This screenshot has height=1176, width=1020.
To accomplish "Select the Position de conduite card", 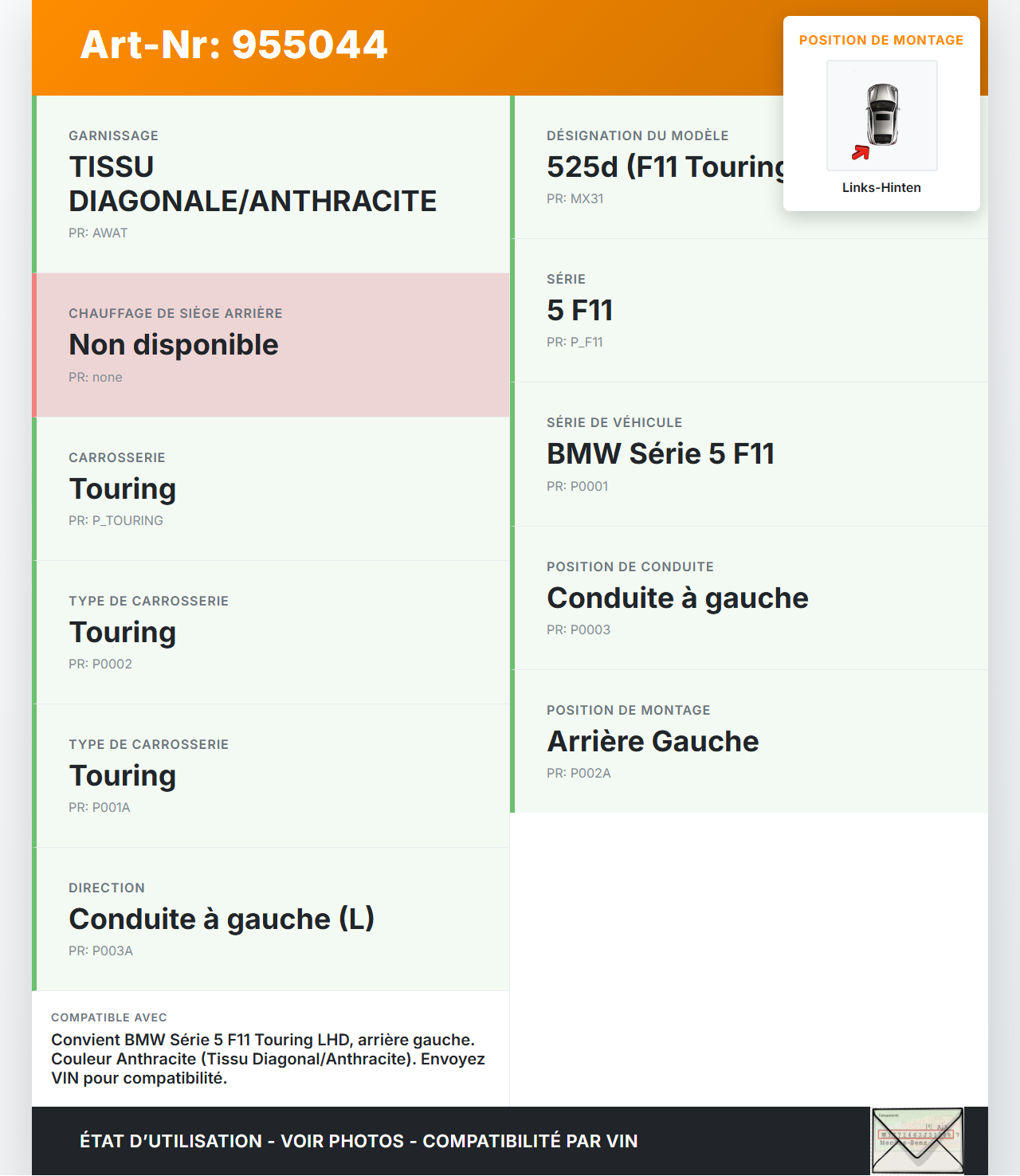I will point(749,598).
